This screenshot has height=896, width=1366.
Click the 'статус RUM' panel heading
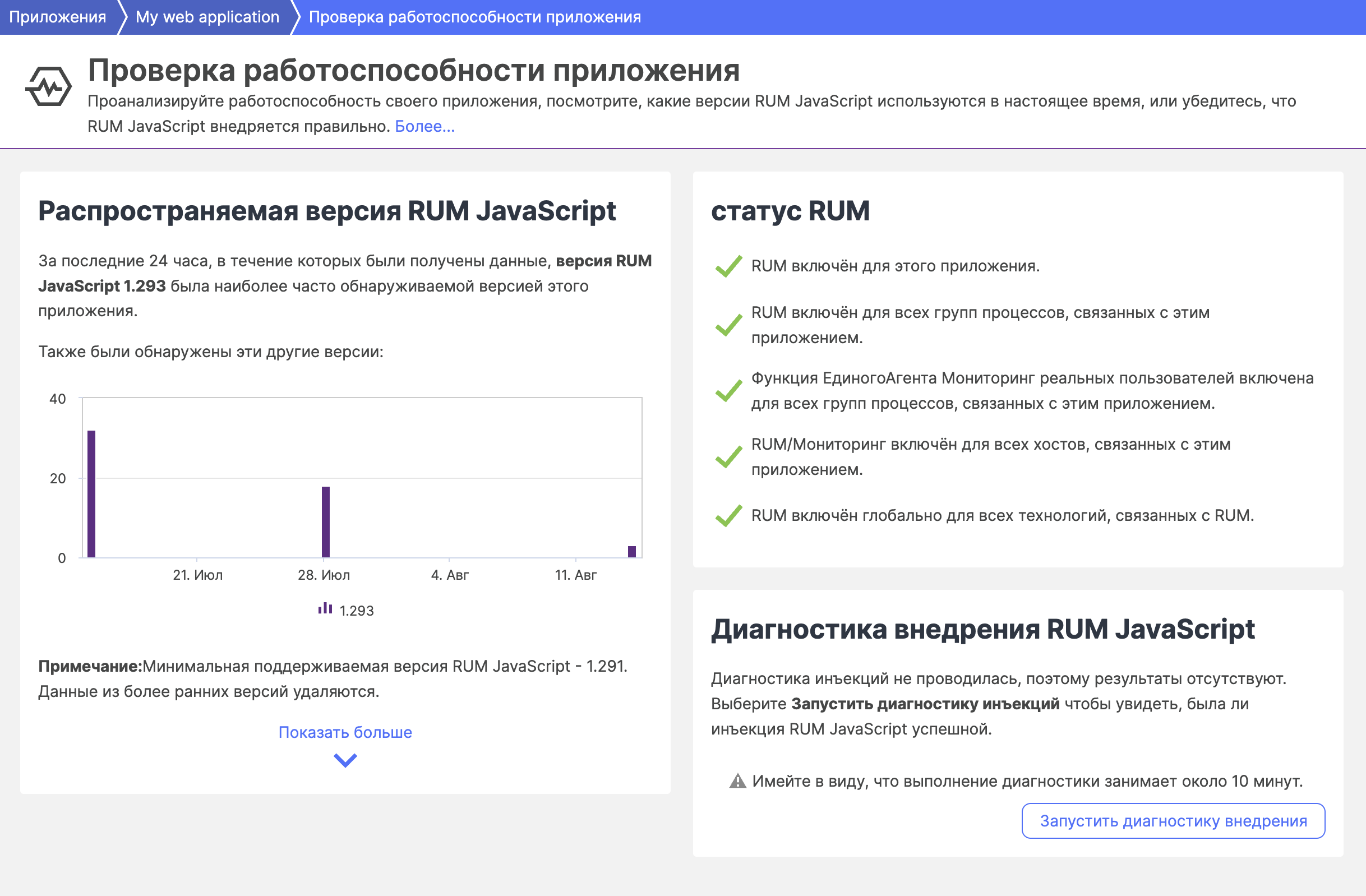[790, 211]
